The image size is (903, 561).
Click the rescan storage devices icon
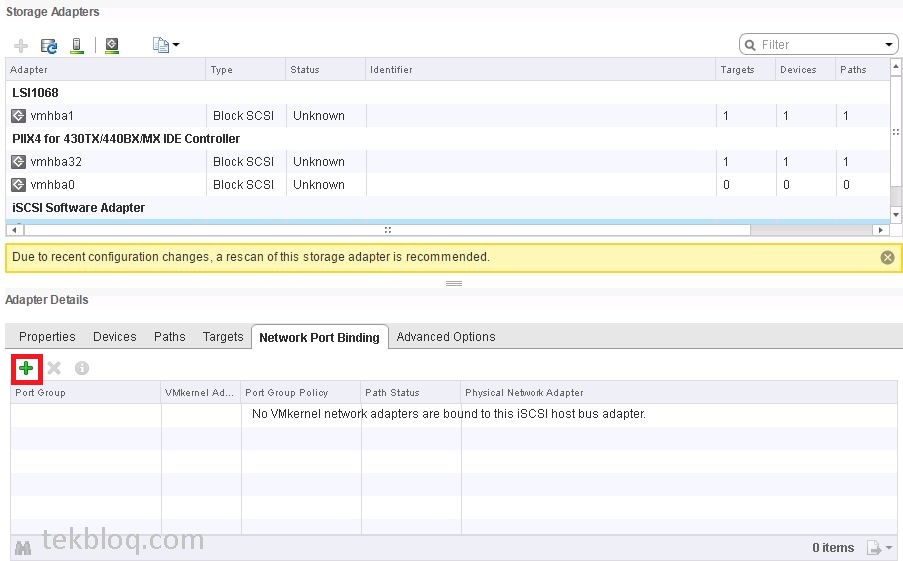[x=77, y=45]
